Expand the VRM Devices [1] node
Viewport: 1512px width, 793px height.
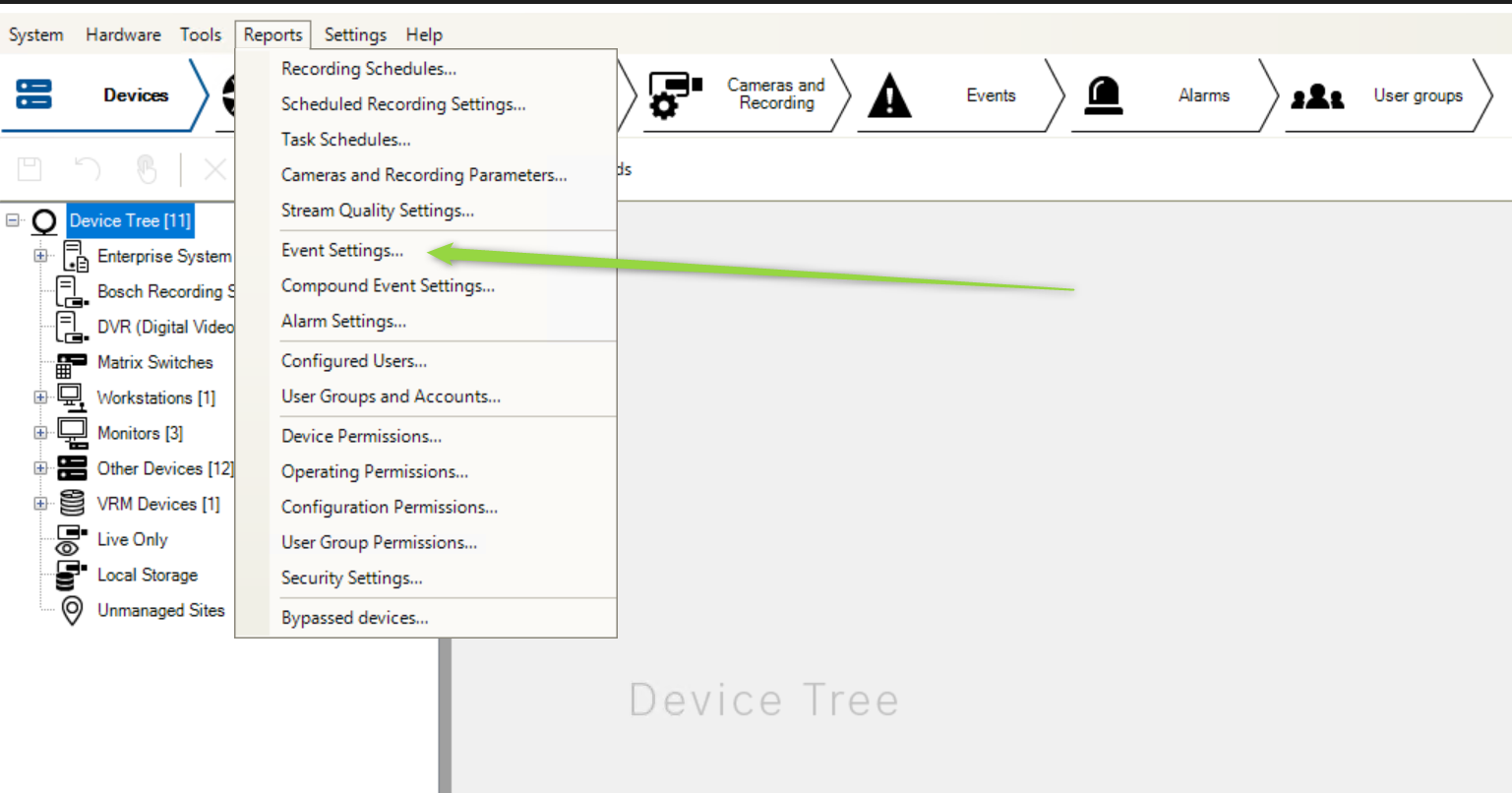click(x=40, y=504)
